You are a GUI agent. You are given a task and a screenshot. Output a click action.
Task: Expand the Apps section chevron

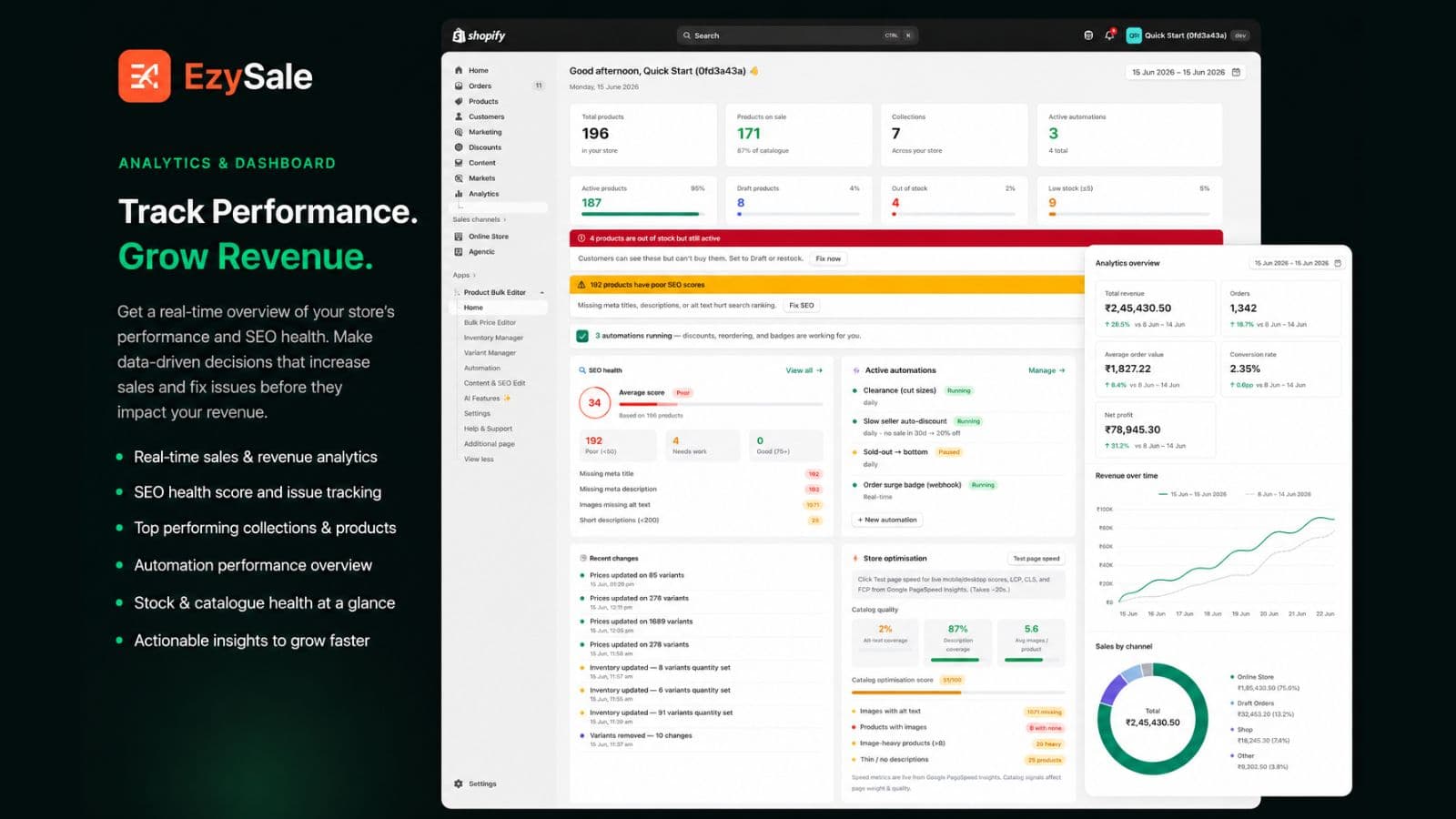[x=474, y=275]
